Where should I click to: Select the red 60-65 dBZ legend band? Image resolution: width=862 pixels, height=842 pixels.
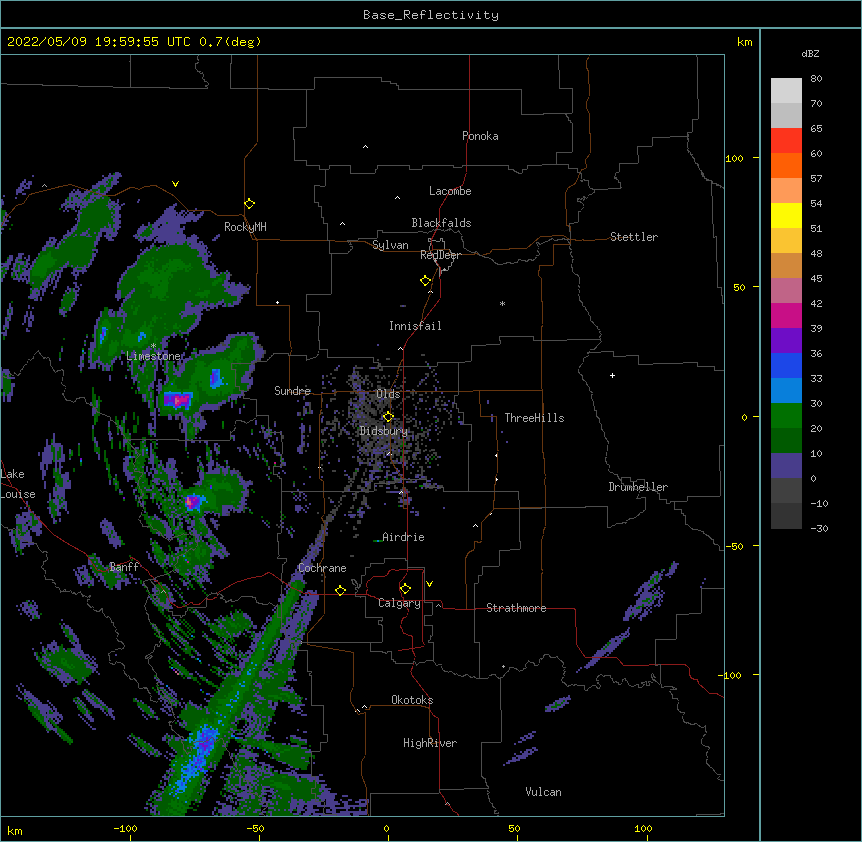click(786, 141)
